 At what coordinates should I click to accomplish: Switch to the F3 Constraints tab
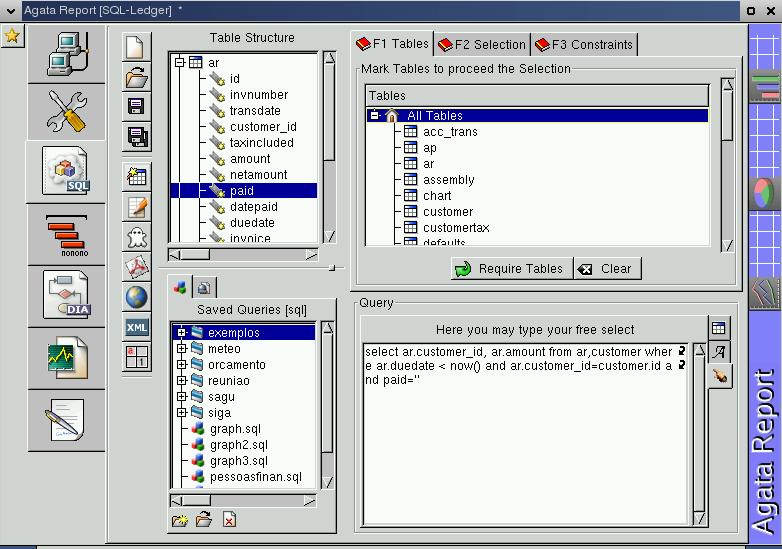[x=585, y=44]
